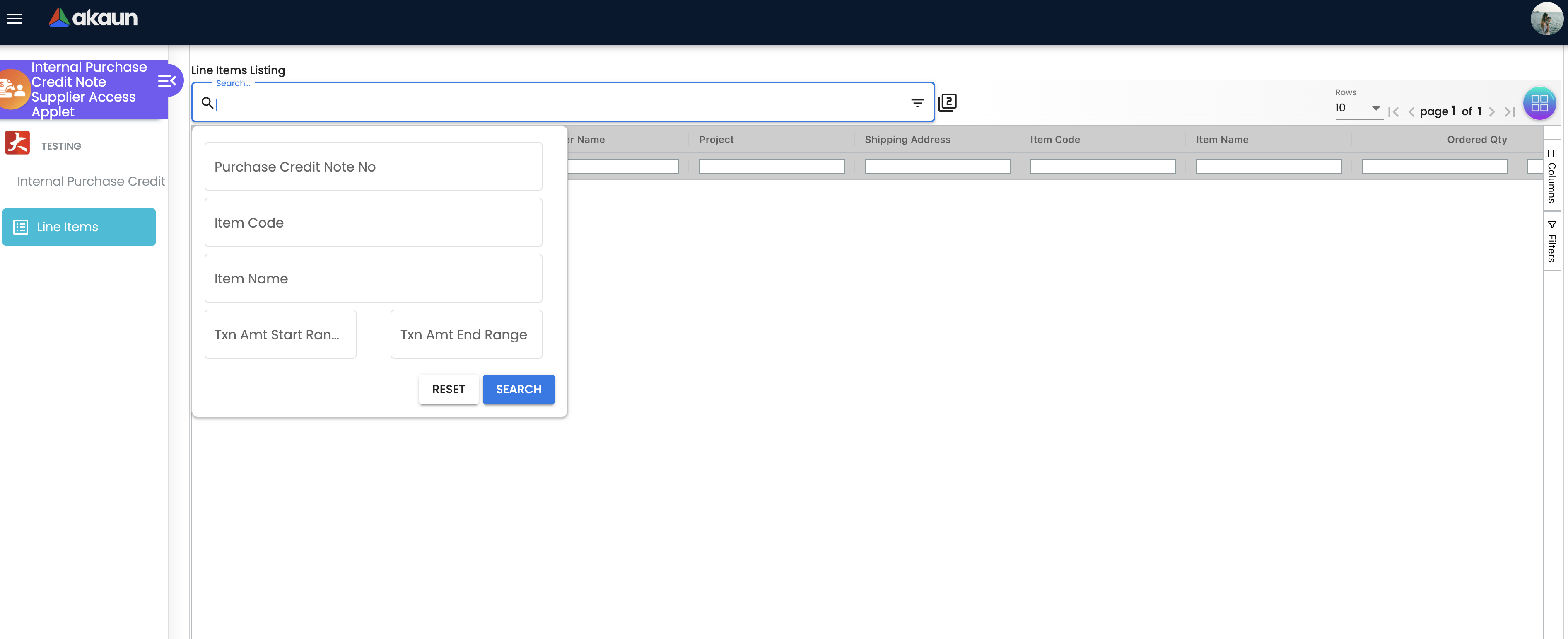
Task: Open the Columns side panel
Action: 1552,175
